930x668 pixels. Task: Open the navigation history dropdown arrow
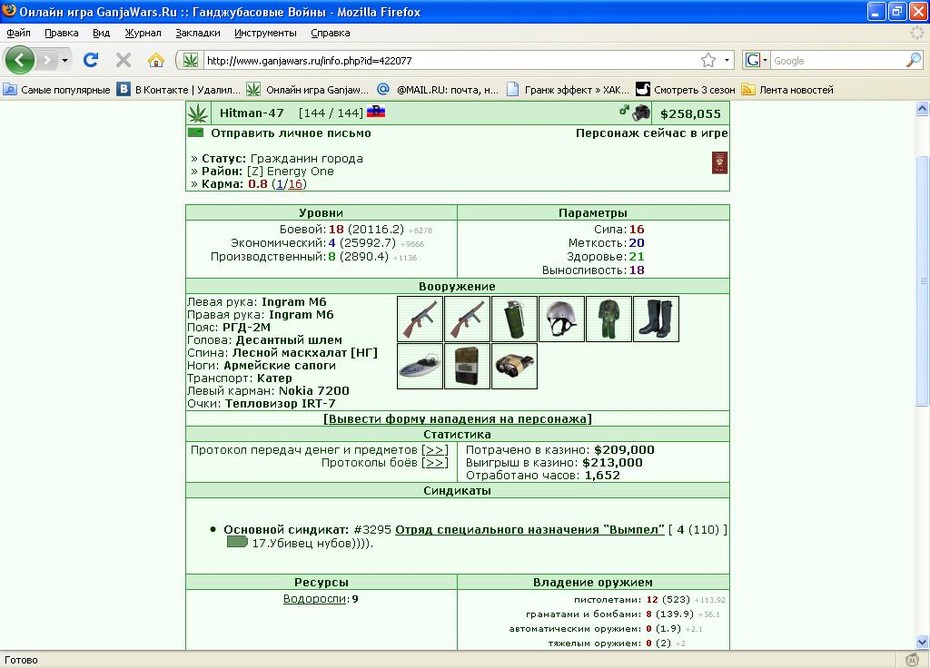click(65, 60)
